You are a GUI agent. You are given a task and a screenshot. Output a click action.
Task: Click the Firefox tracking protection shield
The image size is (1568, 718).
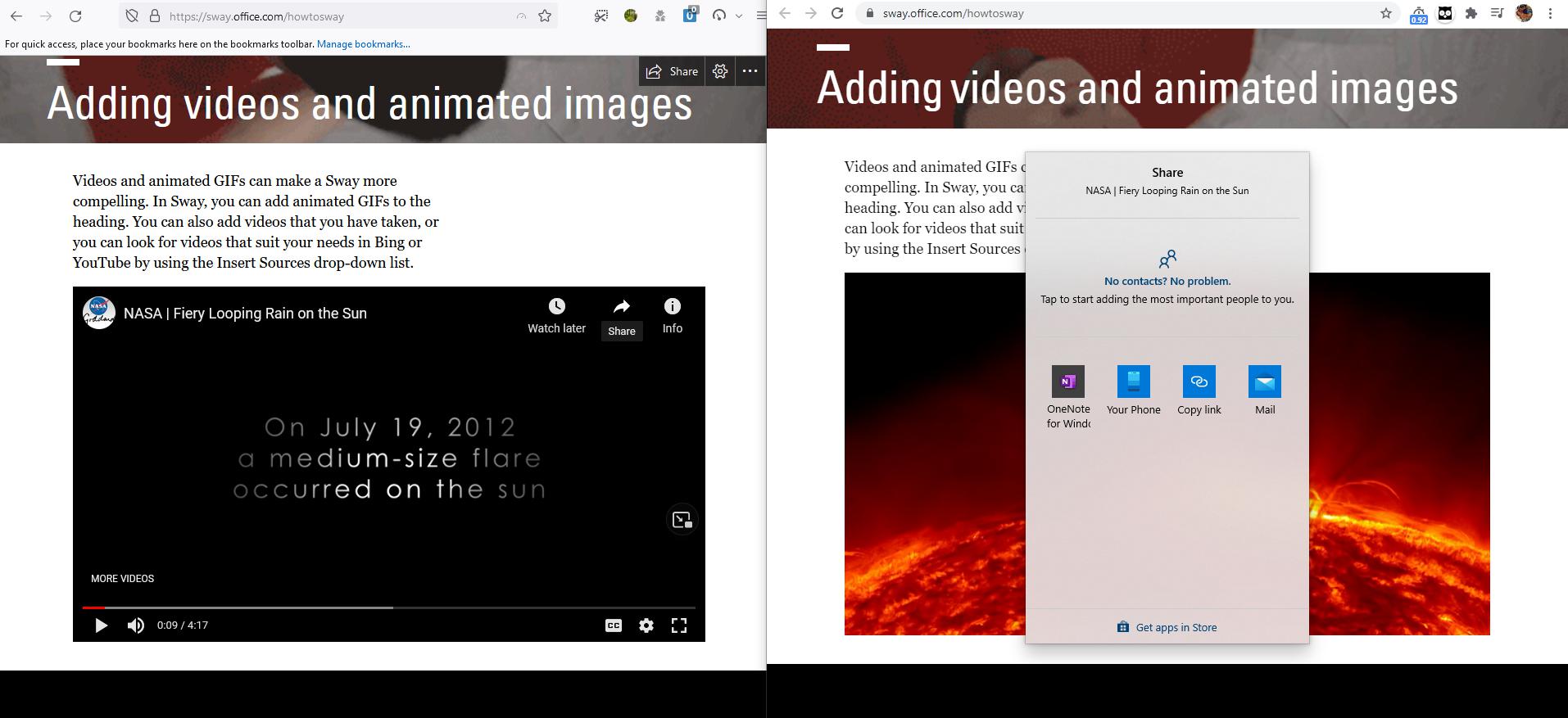pyautogui.click(x=132, y=16)
